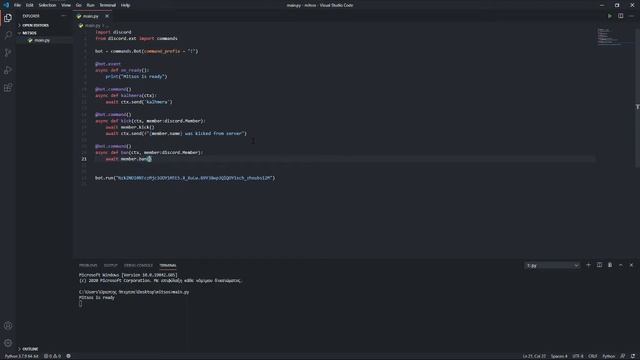Viewport: 640px width, 360px height.
Task: Open the Edit menu
Action: 30,5
